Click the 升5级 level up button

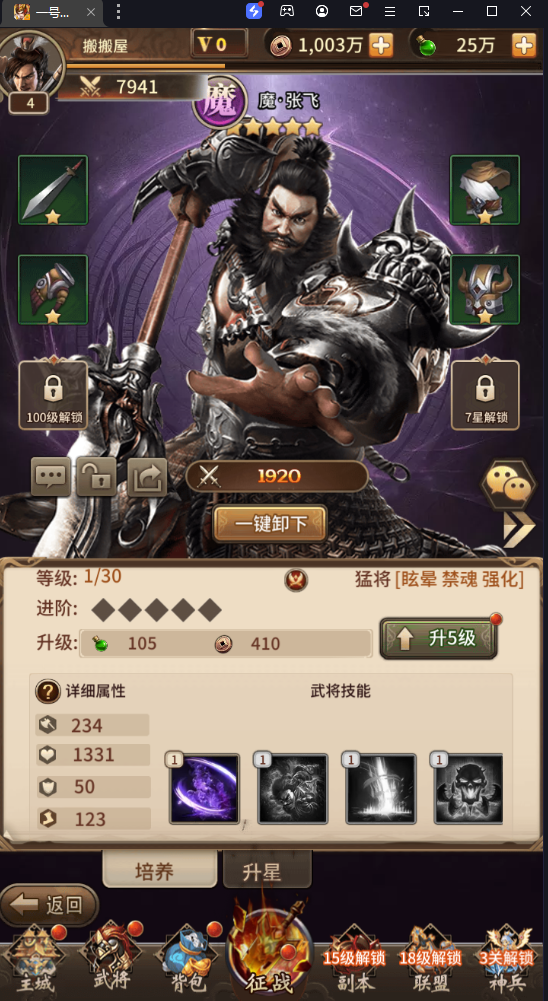[x=438, y=638]
